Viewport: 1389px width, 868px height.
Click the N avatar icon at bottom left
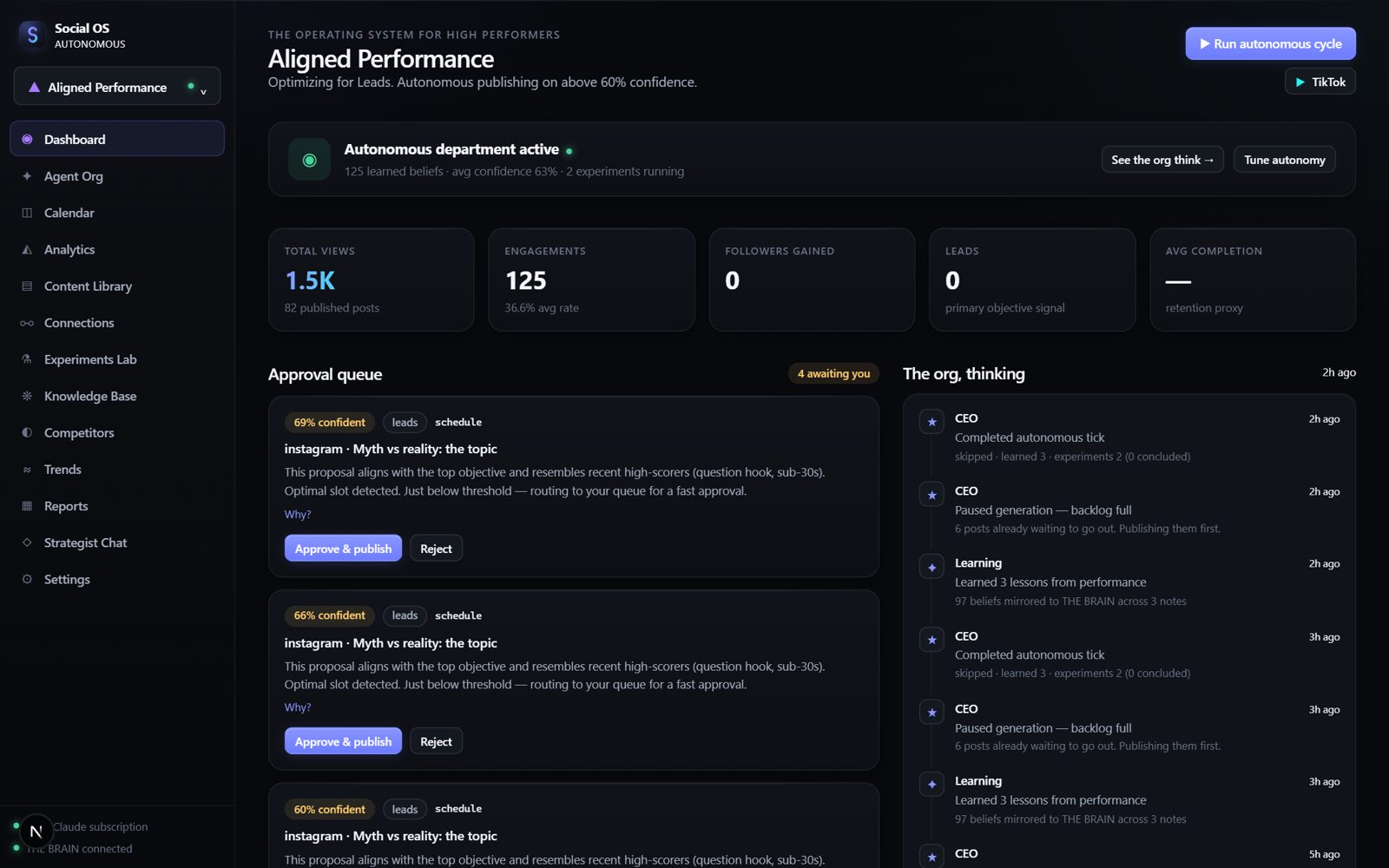coord(36,832)
